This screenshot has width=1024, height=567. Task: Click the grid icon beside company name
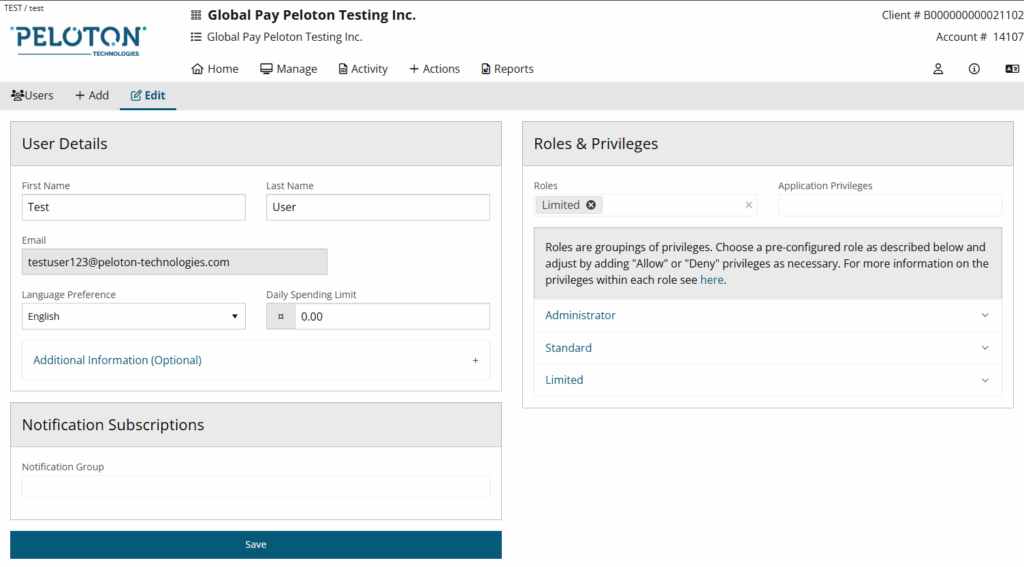click(196, 16)
